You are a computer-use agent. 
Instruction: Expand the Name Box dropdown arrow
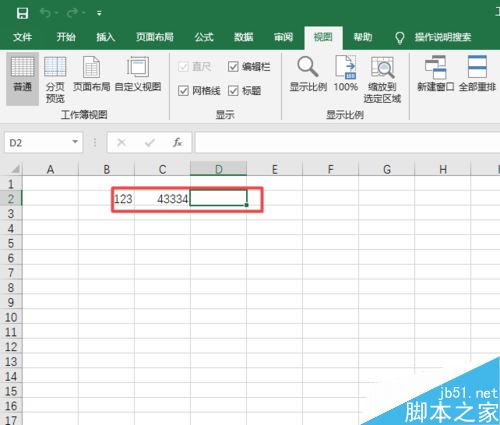(75, 142)
